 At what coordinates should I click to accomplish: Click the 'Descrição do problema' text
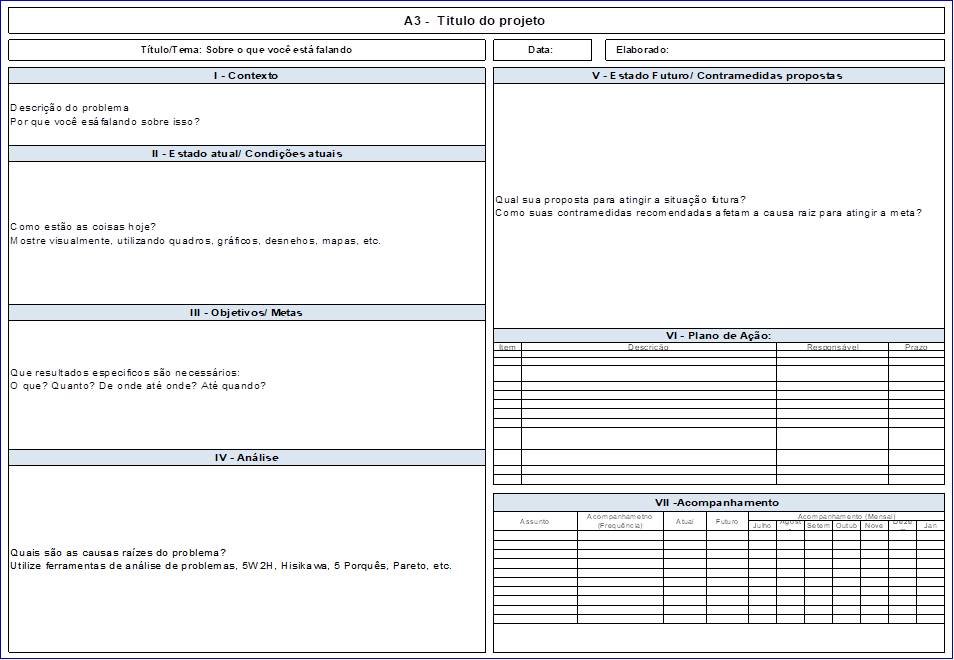[70, 108]
